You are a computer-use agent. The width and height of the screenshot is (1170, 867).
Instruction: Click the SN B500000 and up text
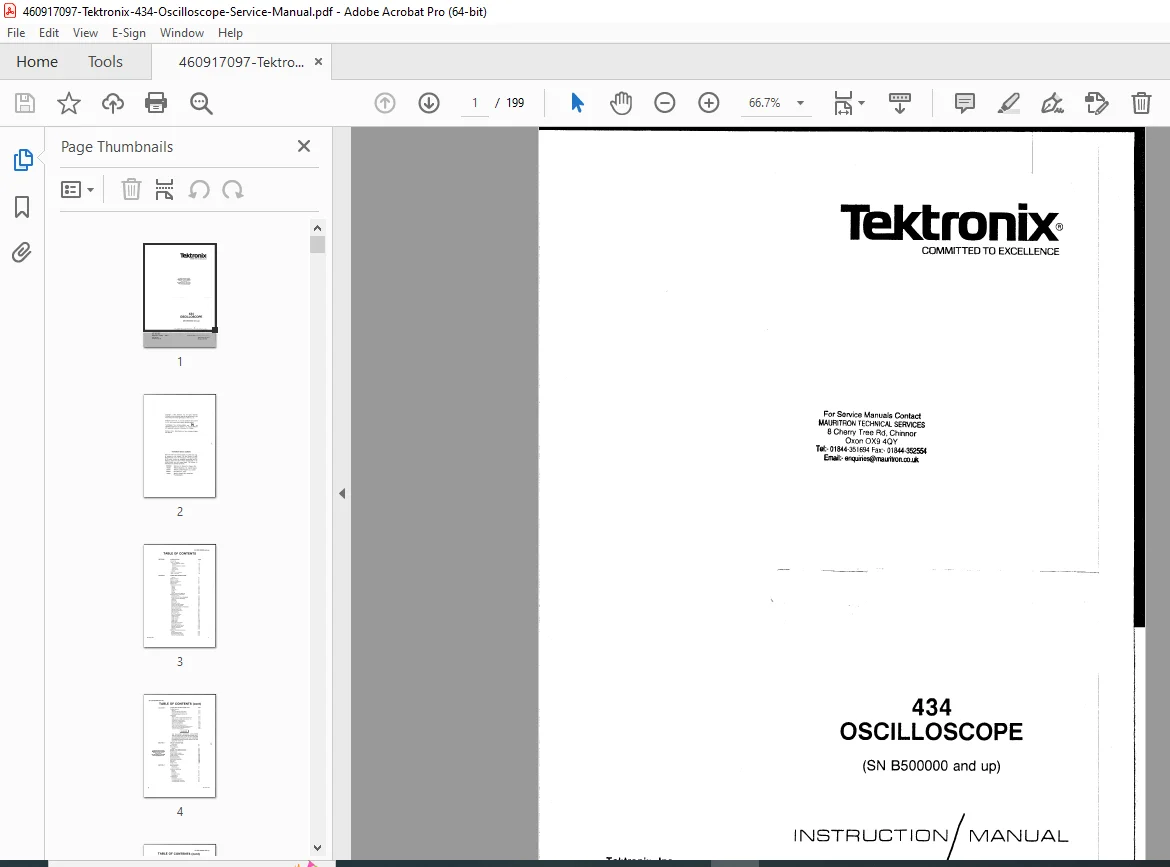(x=931, y=766)
